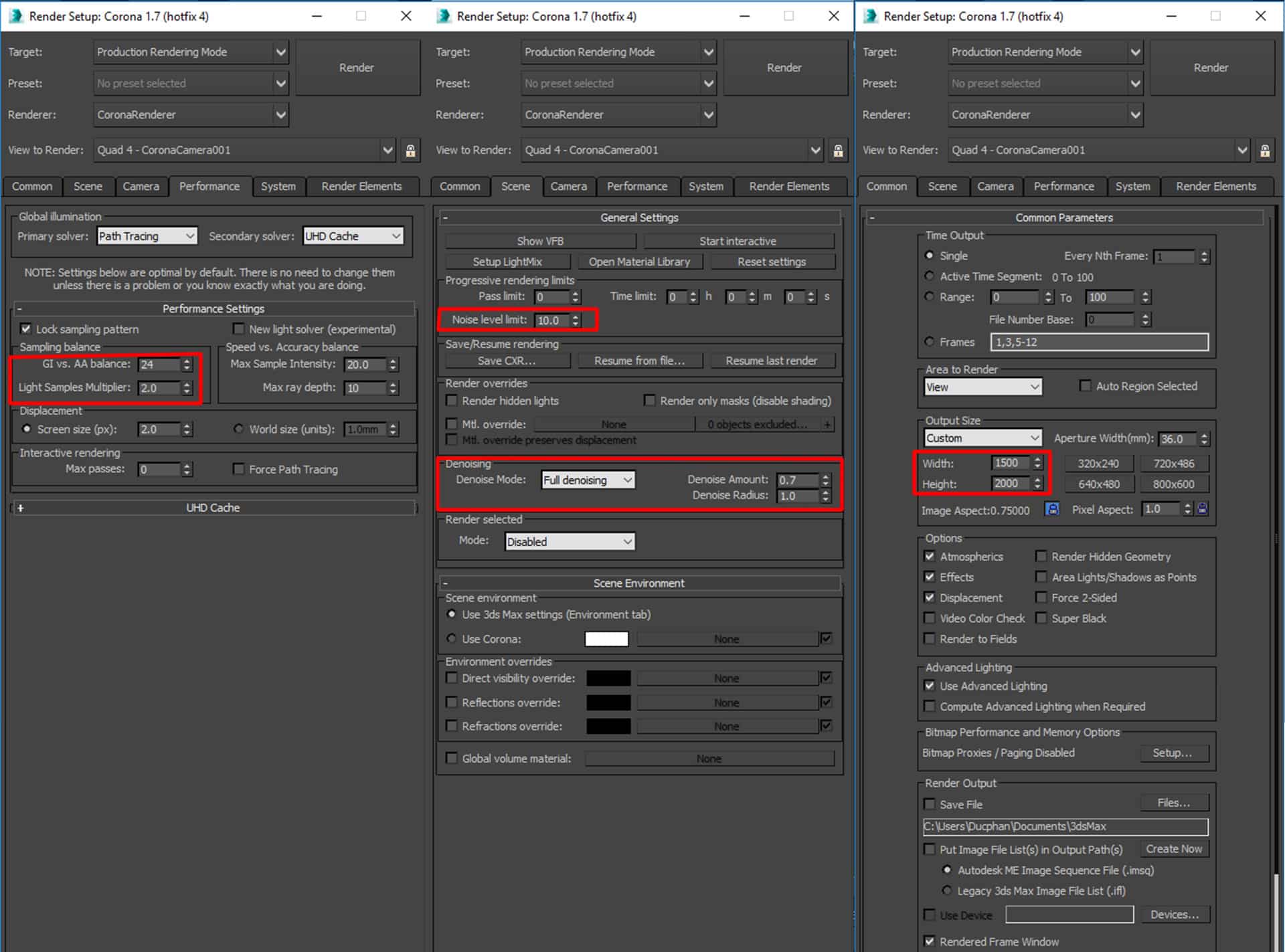The image size is (1285, 952).
Task: Click 3ds Max icon in left window title bar
Action: (x=15, y=16)
